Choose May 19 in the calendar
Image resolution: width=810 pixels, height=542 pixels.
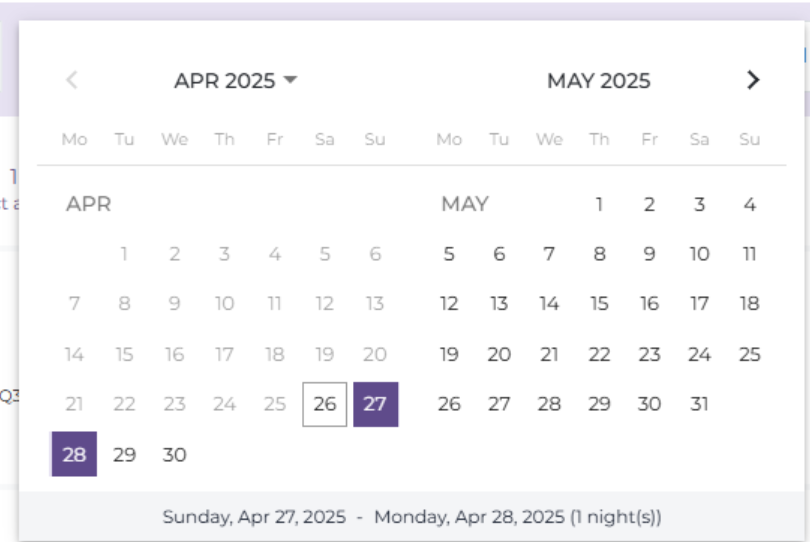(x=449, y=354)
